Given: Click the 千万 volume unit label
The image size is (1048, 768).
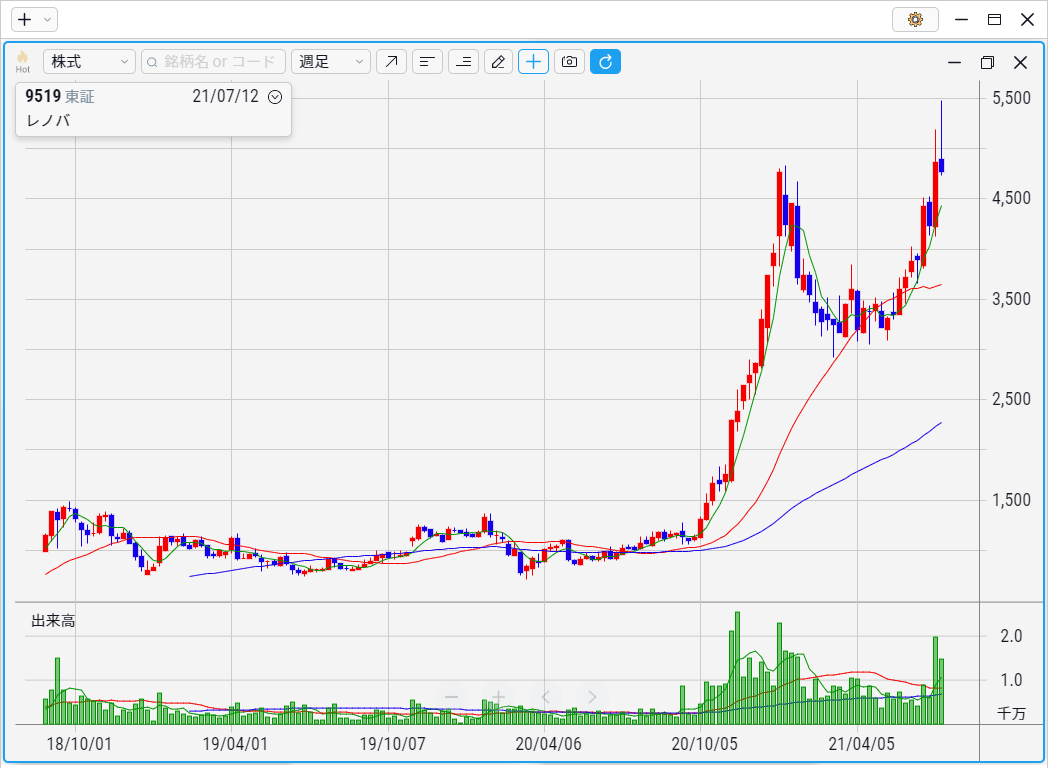Looking at the screenshot, I should point(1011,713).
